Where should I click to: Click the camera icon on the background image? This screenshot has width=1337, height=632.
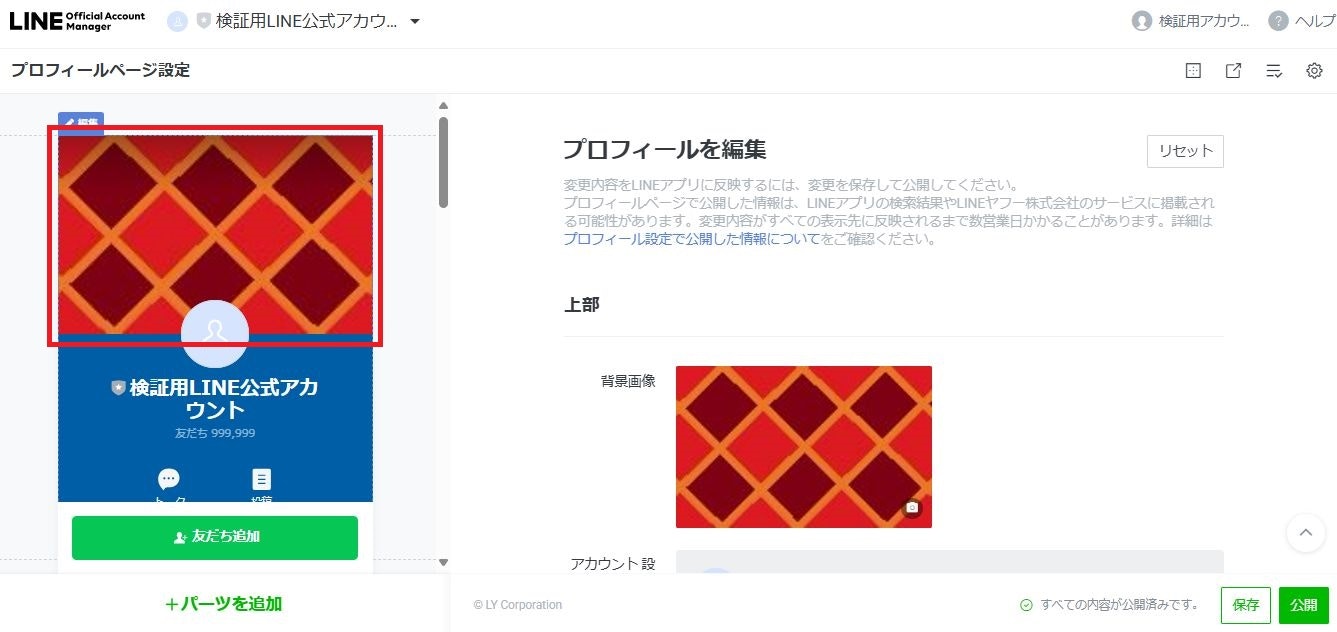912,508
